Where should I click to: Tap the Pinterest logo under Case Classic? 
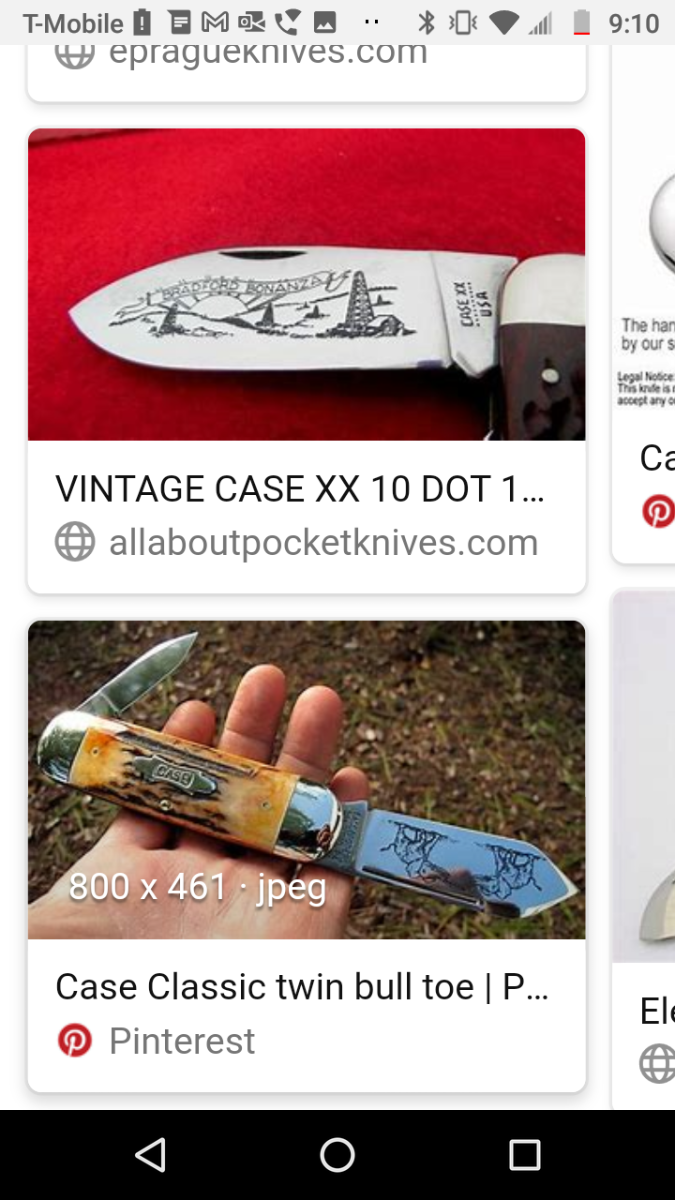tap(75, 1041)
